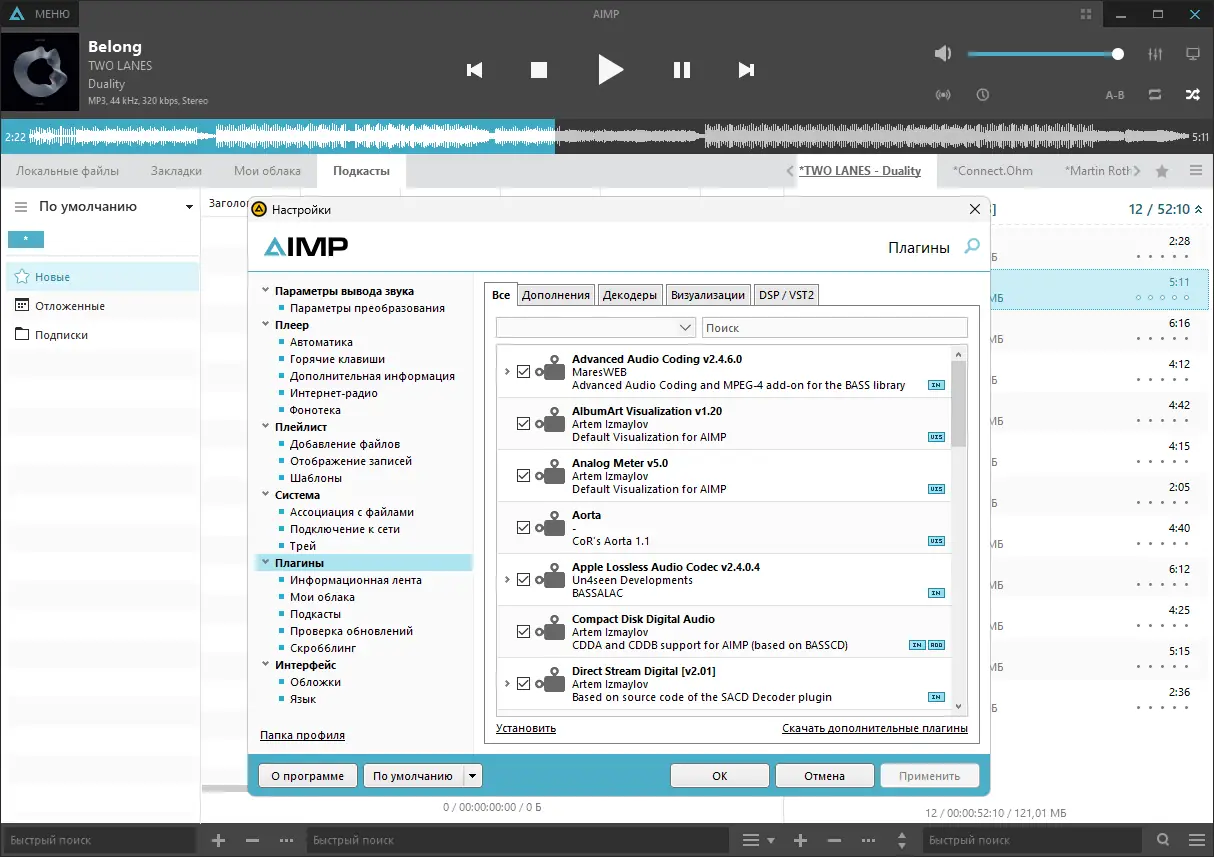Collapse the Плейлист settings section
Image resolution: width=1214 pixels, height=857 pixels.
point(265,427)
